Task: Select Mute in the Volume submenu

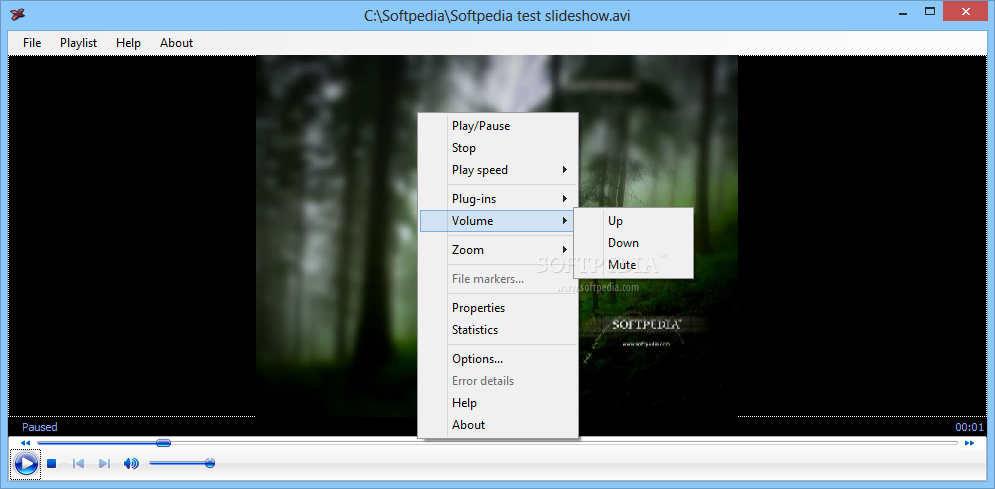Action: [633, 264]
